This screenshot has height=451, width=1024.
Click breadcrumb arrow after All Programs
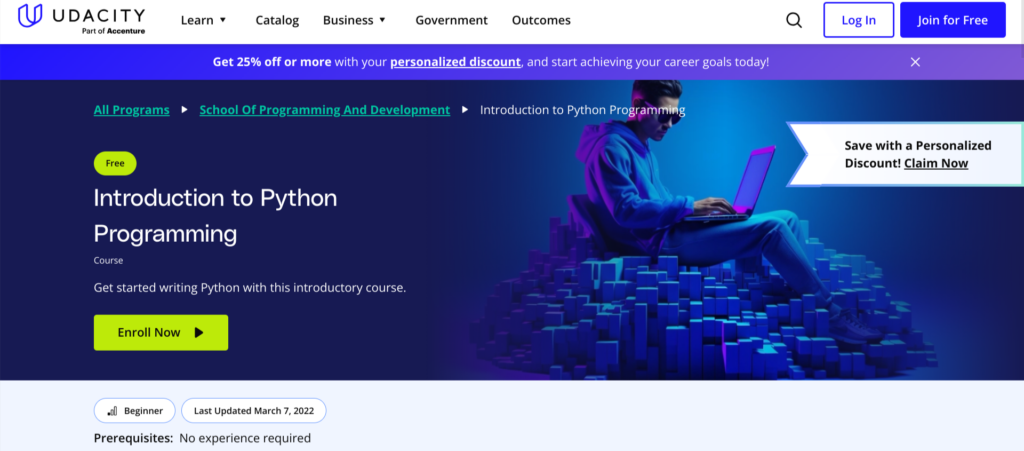pos(185,110)
